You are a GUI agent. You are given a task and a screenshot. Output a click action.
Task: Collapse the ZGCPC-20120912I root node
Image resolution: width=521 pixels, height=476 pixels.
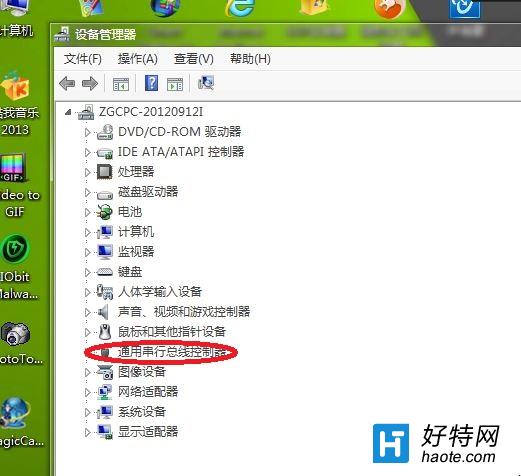pos(68,112)
